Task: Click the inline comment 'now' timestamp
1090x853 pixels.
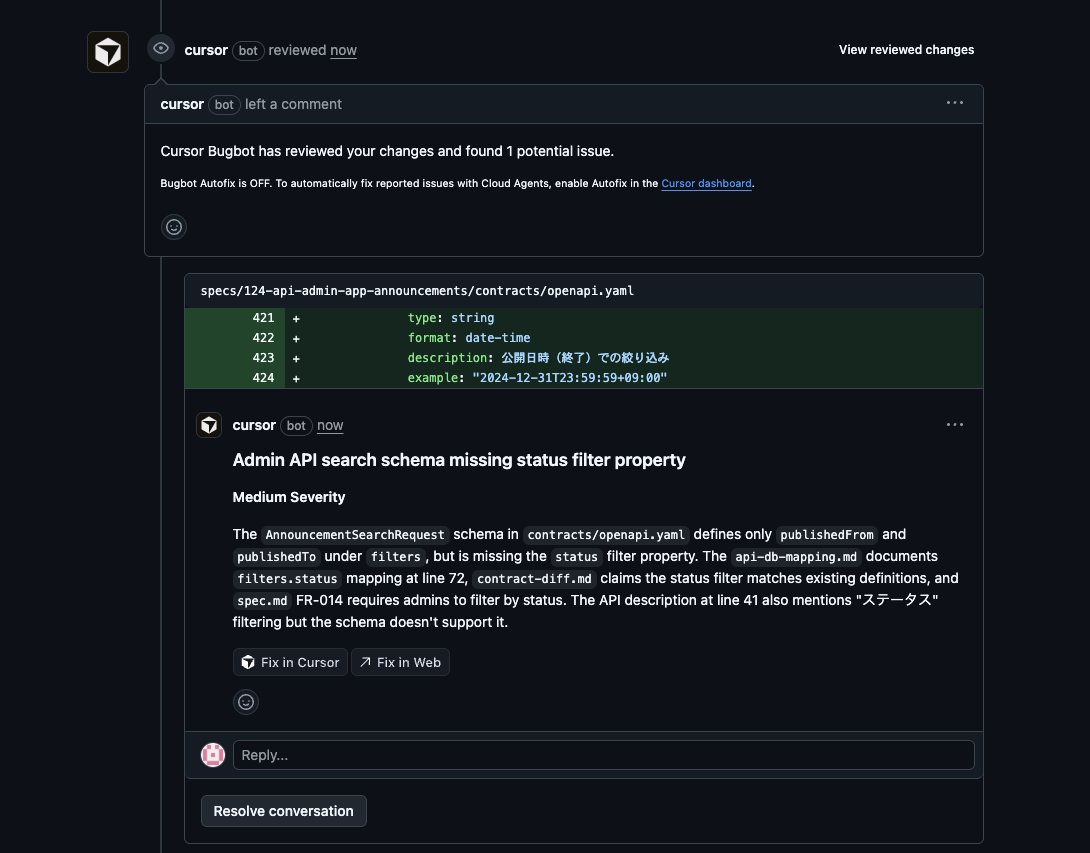Action: [x=330, y=425]
